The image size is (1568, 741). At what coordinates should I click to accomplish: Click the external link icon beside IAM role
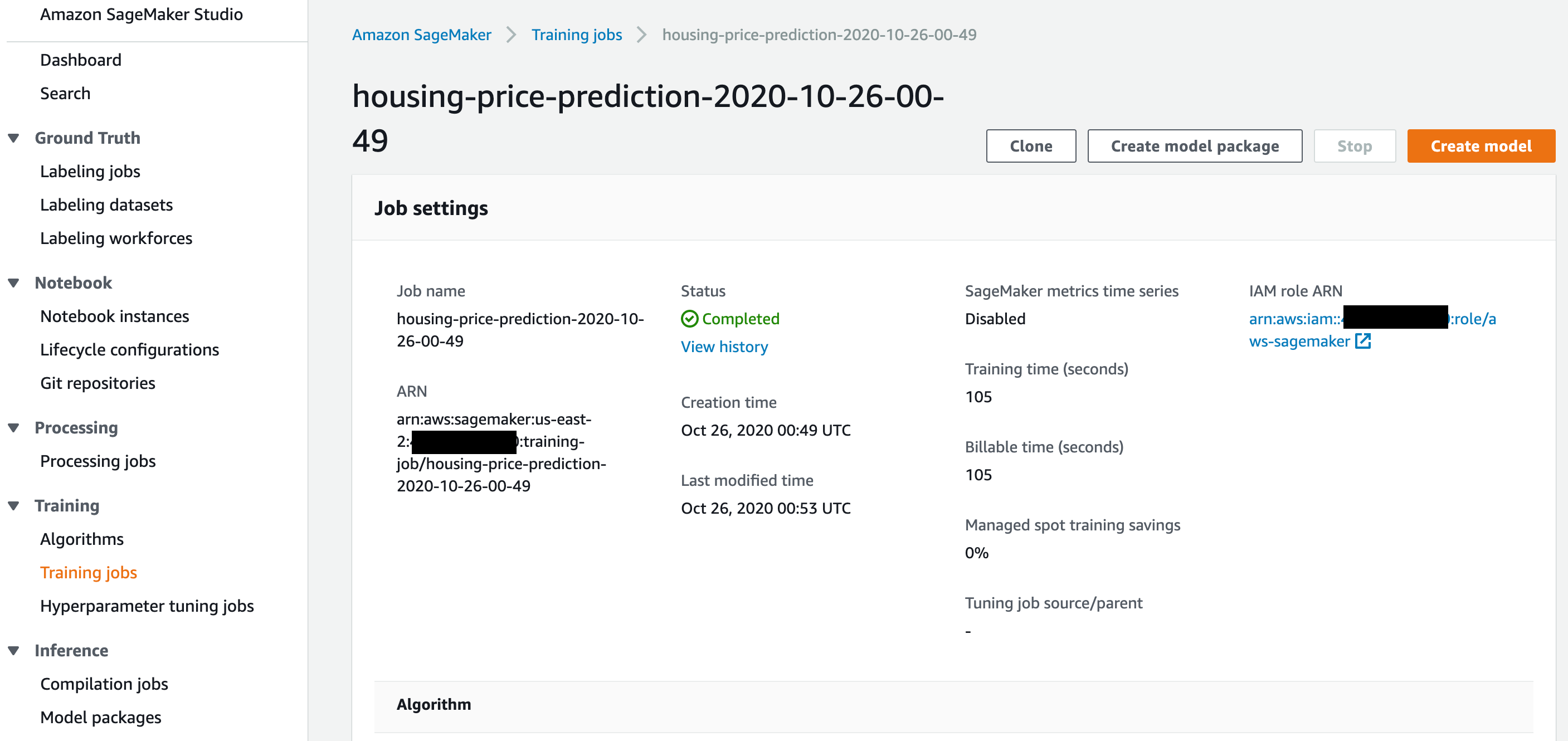pos(1363,342)
